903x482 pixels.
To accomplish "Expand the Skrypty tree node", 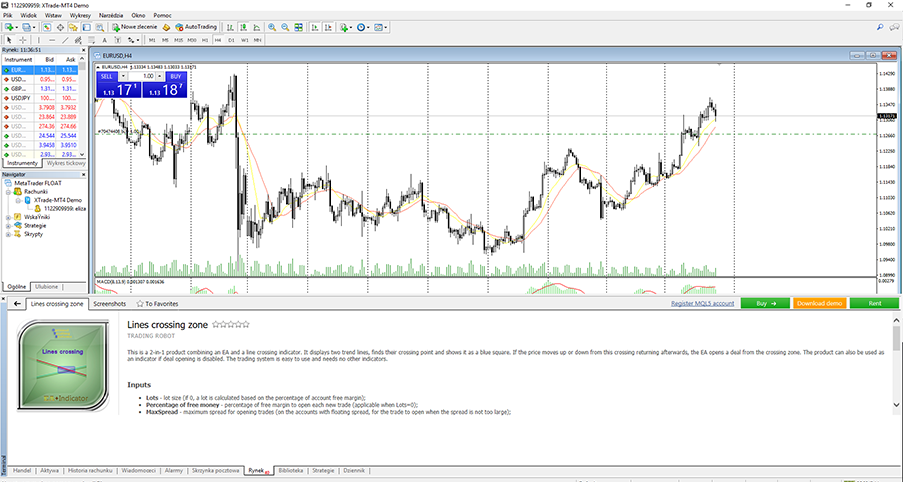I will coord(8,235).
